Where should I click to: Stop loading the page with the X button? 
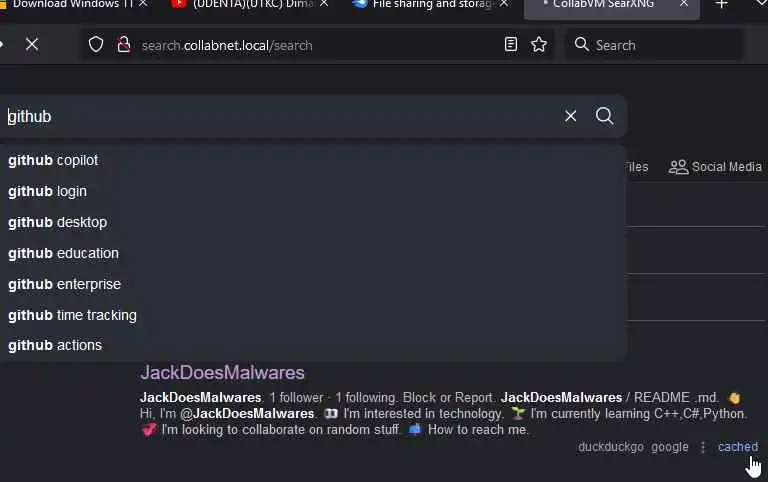tap(32, 45)
